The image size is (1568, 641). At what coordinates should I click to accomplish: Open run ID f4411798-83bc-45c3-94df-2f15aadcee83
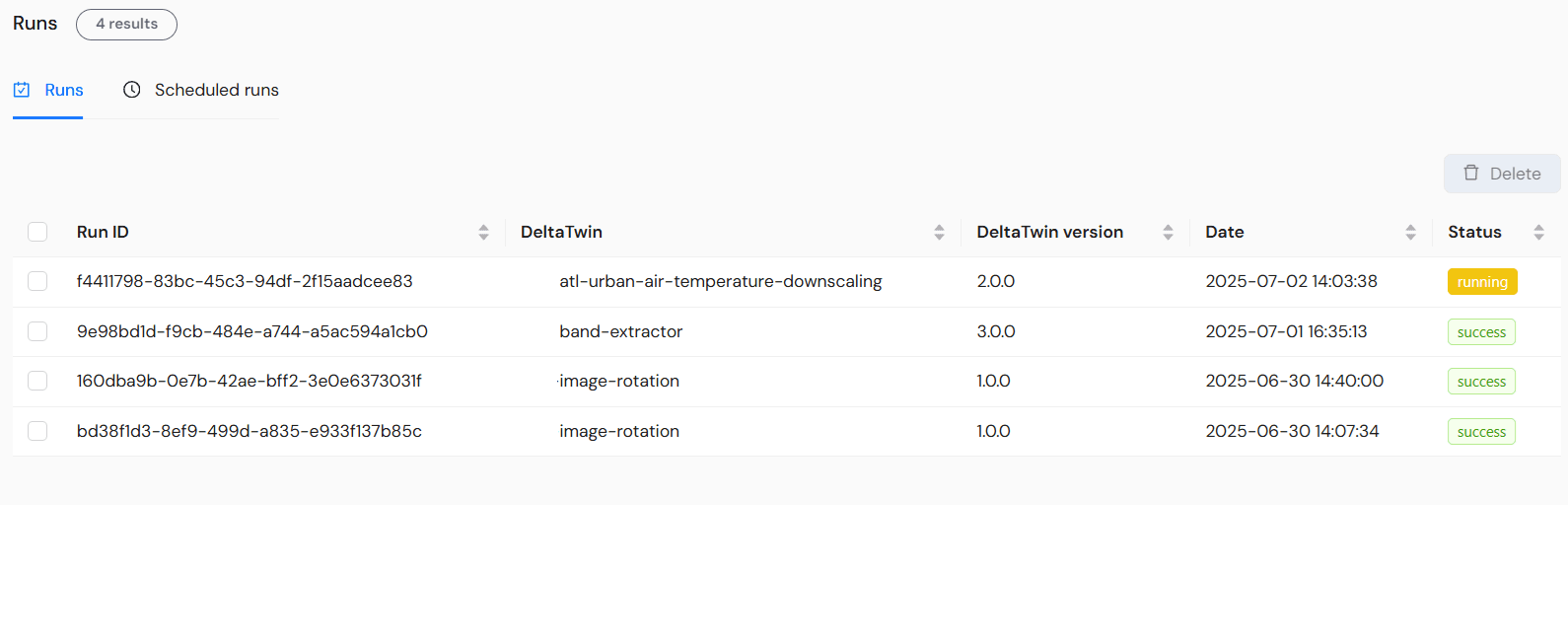pos(245,281)
